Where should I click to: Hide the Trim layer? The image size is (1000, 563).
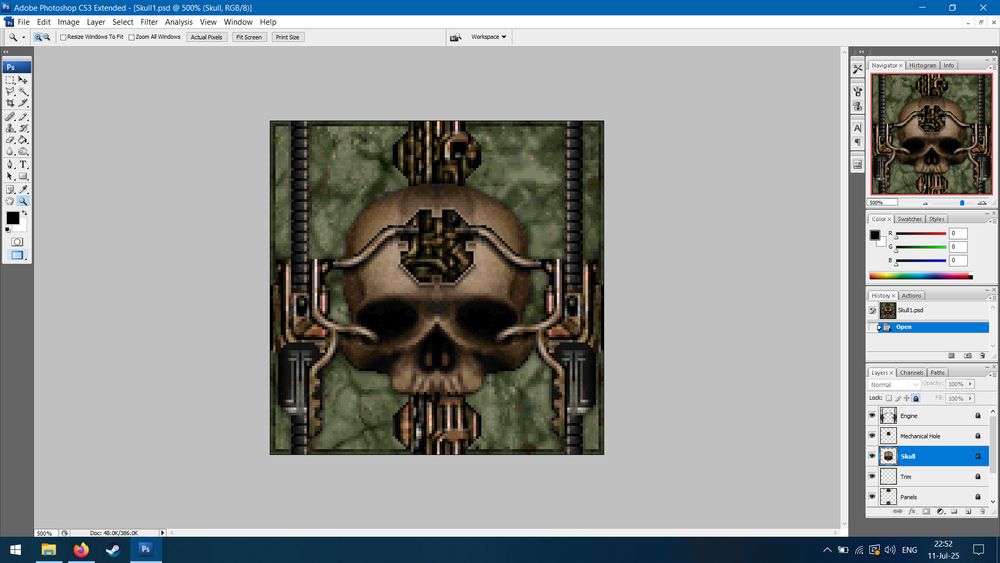coord(872,476)
